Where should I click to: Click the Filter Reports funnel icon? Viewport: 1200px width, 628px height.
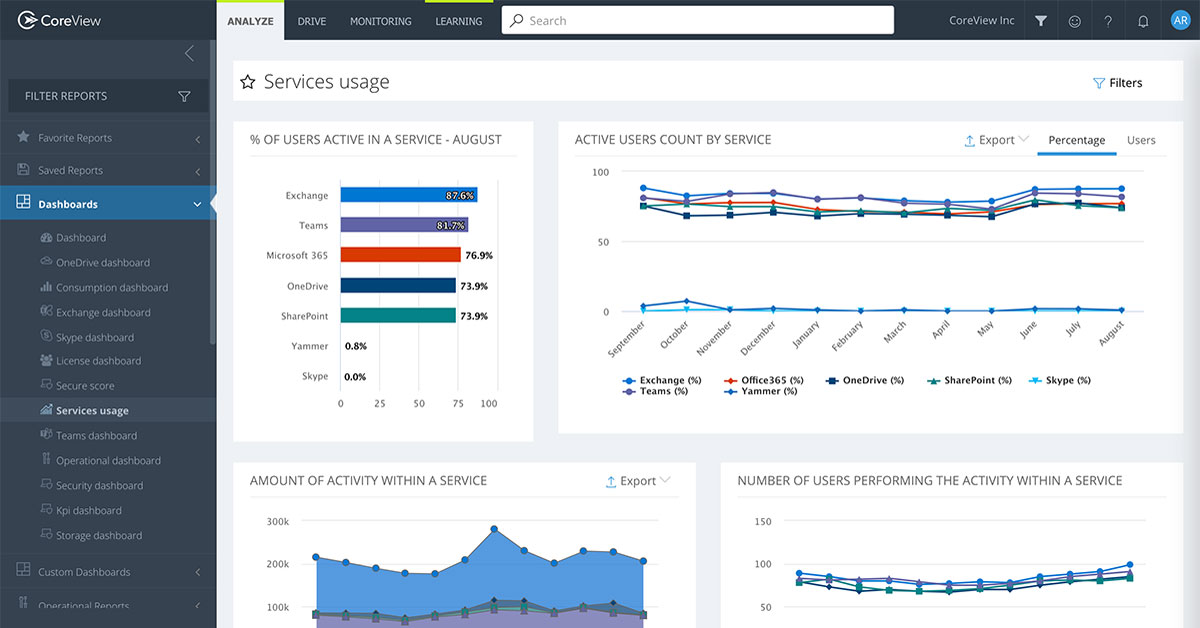[x=184, y=96]
